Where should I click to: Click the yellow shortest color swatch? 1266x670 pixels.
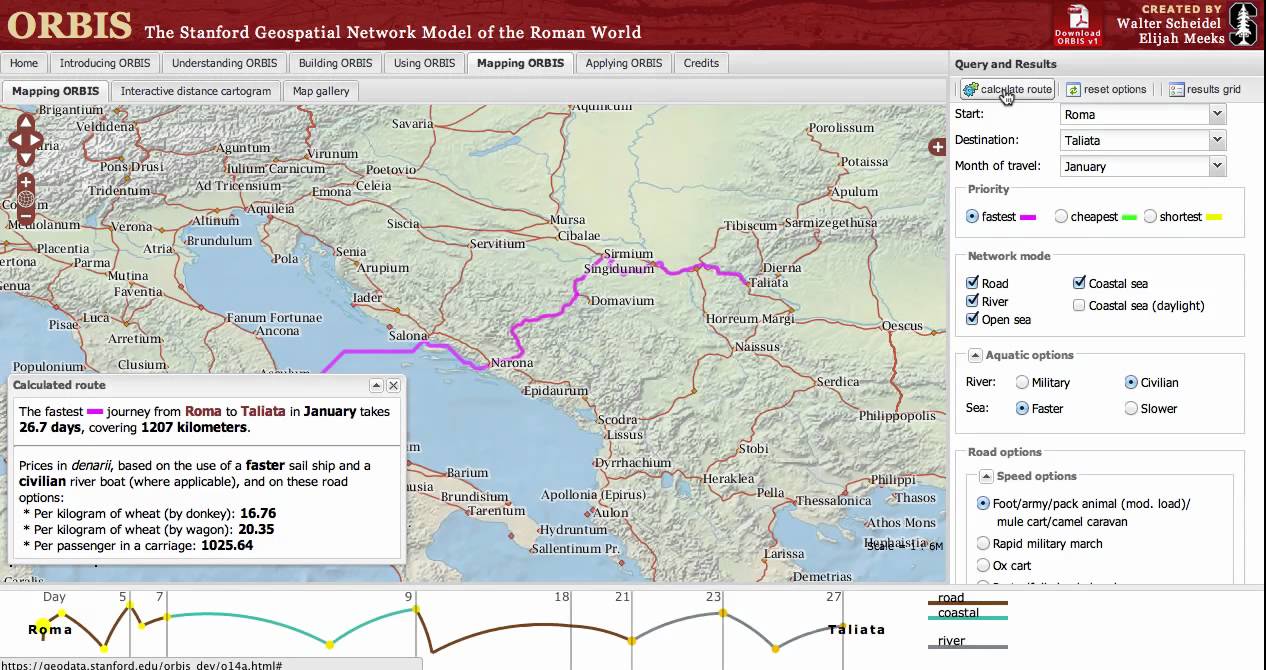tap(1214, 217)
